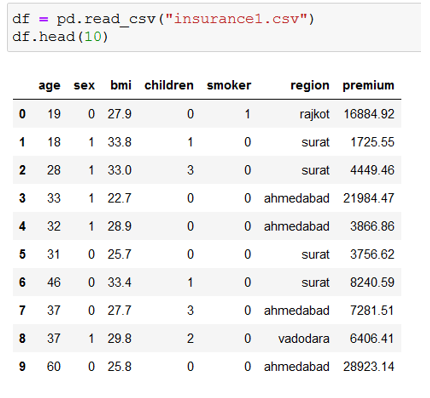Click premium value 28923.14
This screenshot has height=398, width=430.
click(369, 367)
